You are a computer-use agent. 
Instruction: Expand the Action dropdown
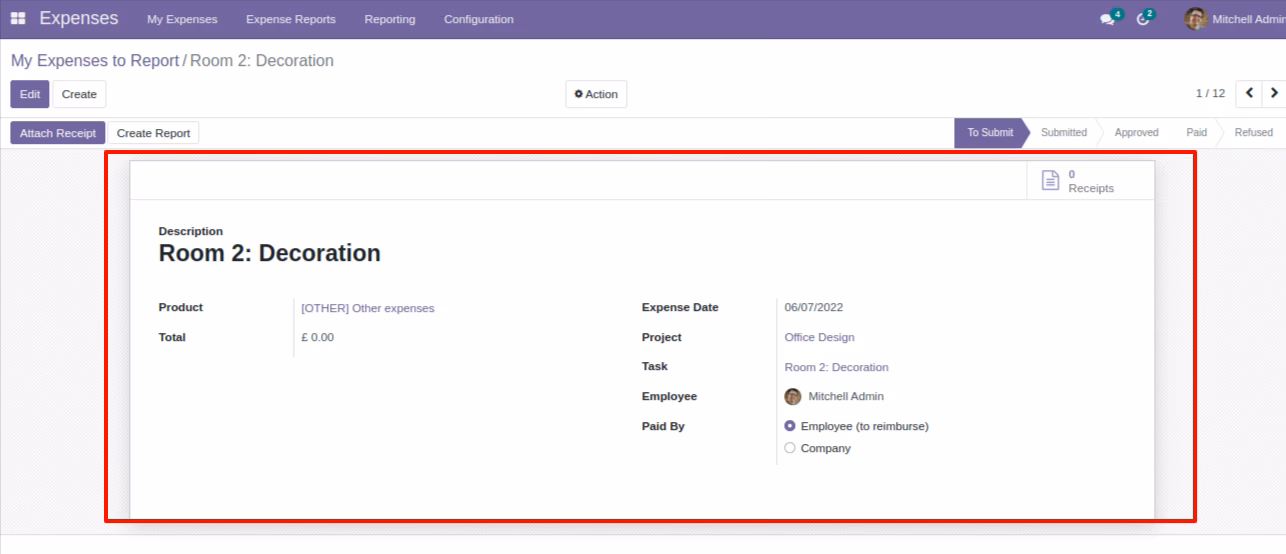(596, 94)
